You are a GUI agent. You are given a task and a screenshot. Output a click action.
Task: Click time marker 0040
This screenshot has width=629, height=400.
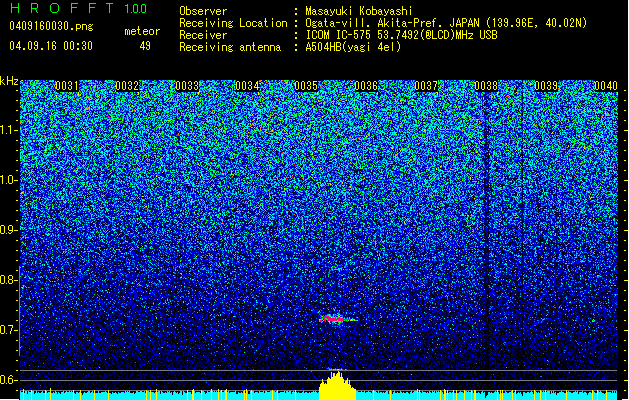[606, 86]
